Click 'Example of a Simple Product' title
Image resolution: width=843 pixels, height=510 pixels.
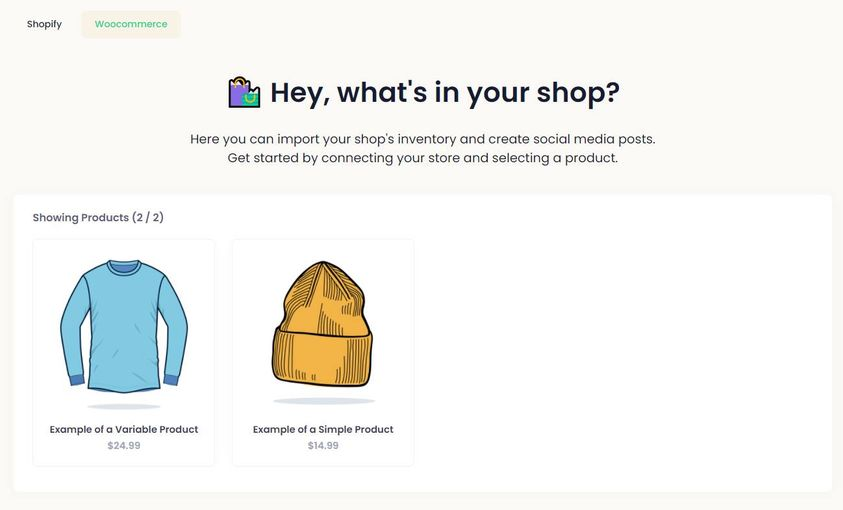point(323,429)
